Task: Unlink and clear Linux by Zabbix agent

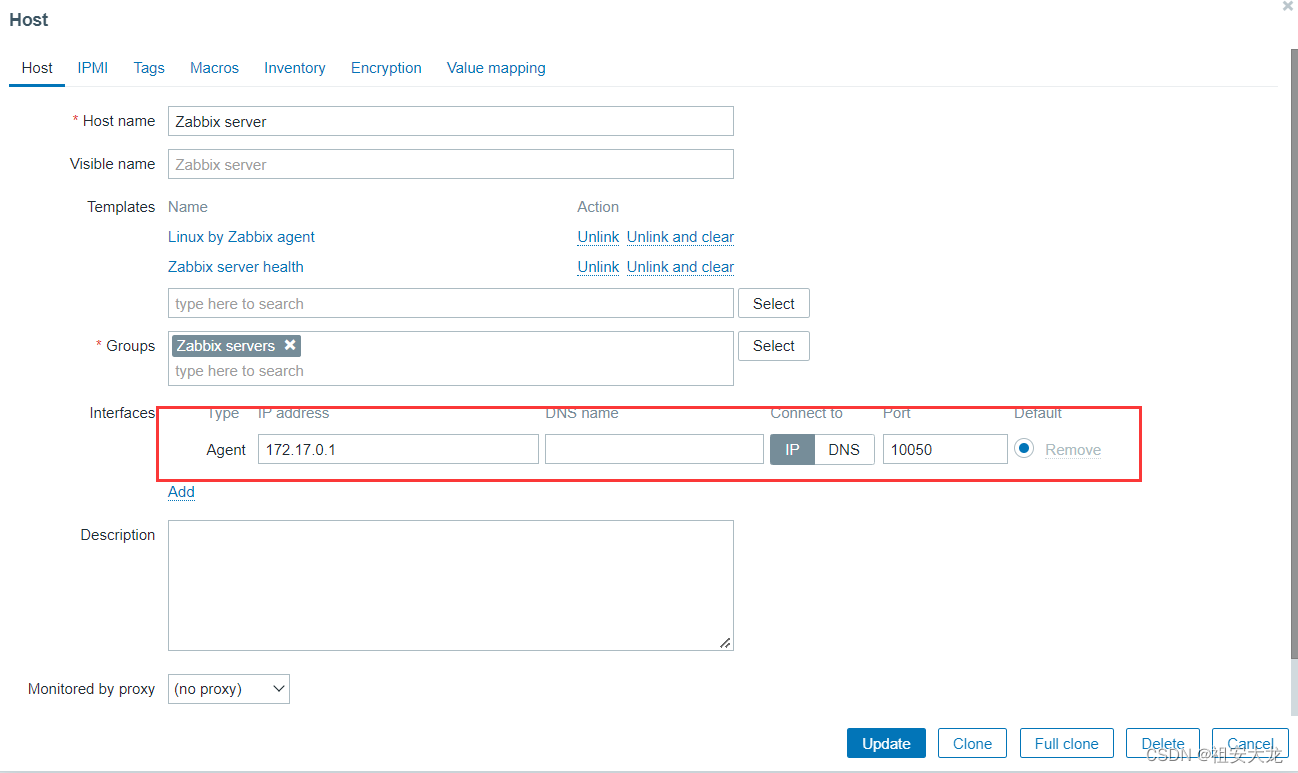Action: pyautogui.click(x=680, y=237)
